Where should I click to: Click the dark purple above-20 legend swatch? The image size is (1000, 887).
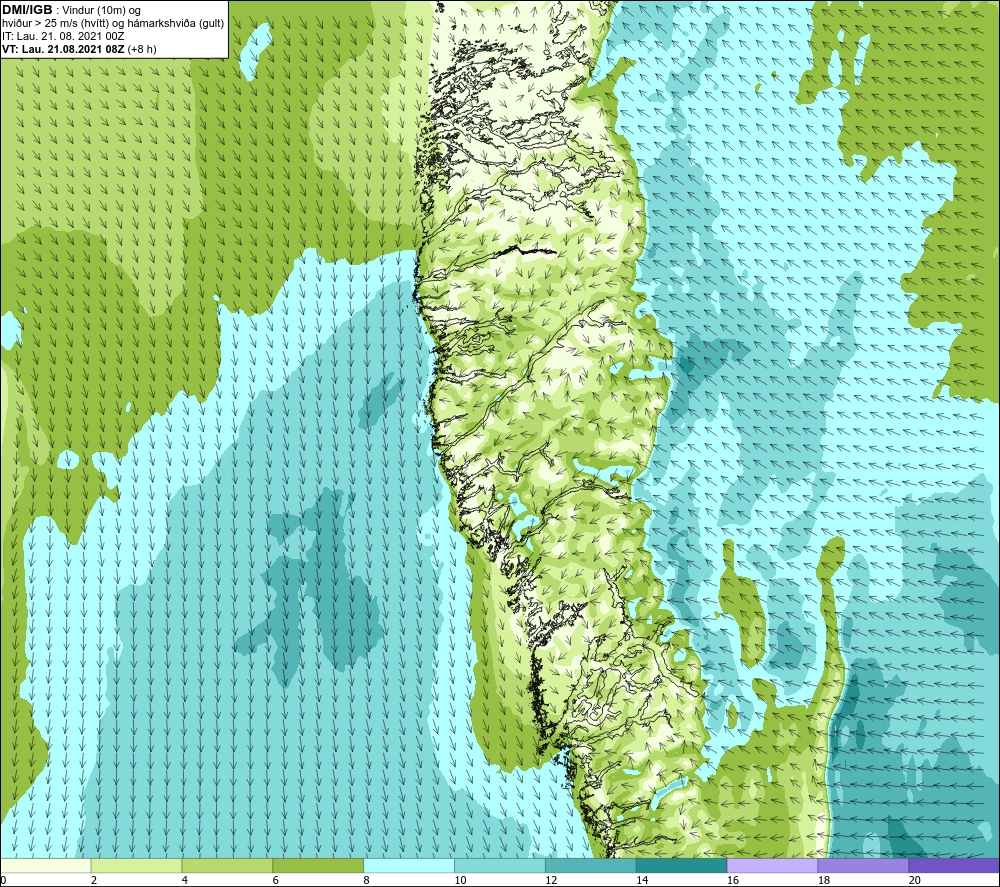[x=954, y=865]
